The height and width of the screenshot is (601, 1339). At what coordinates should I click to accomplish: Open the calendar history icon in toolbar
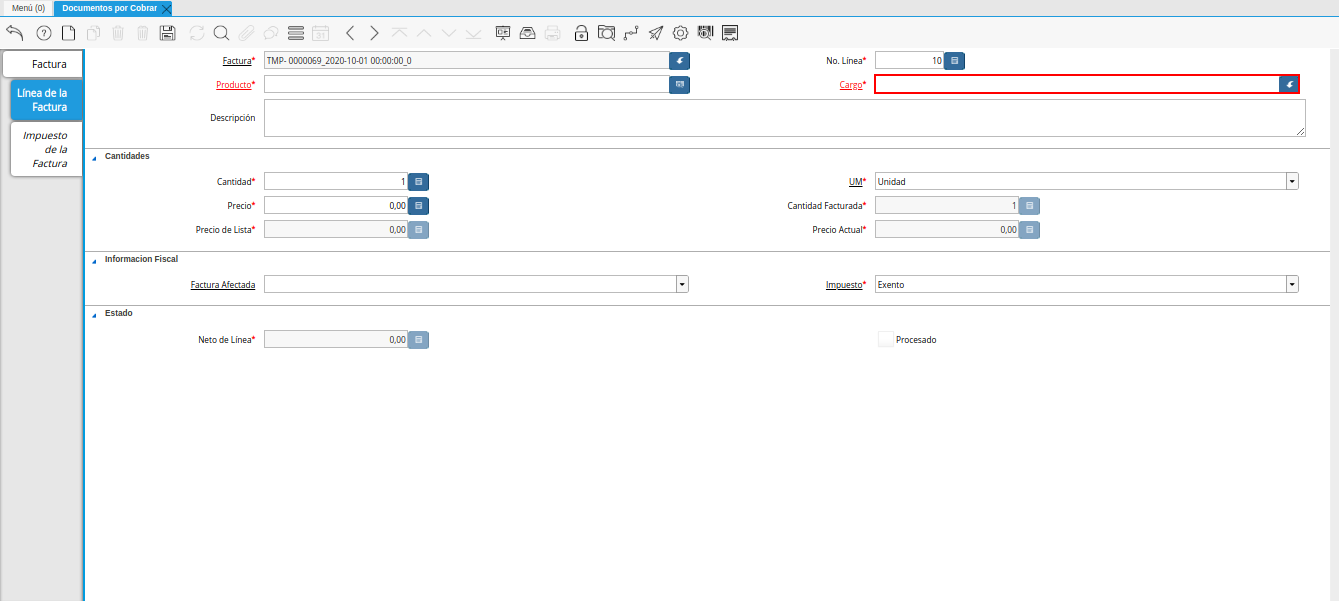[320, 33]
